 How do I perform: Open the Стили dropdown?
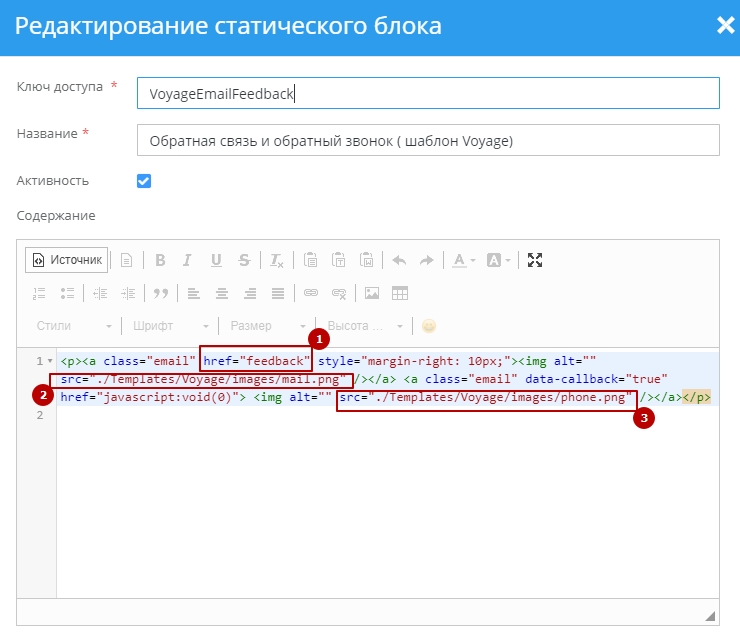point(74,326)
